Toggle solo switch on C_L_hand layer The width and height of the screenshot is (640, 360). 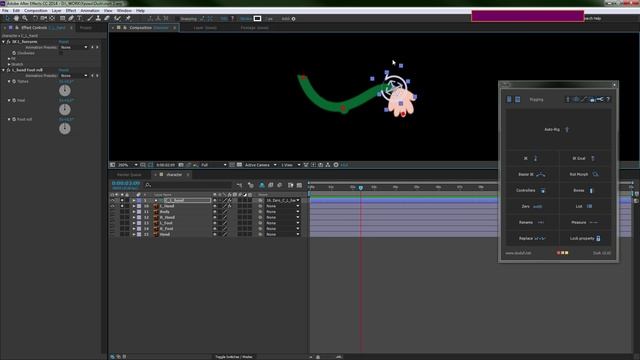point(122,200)
